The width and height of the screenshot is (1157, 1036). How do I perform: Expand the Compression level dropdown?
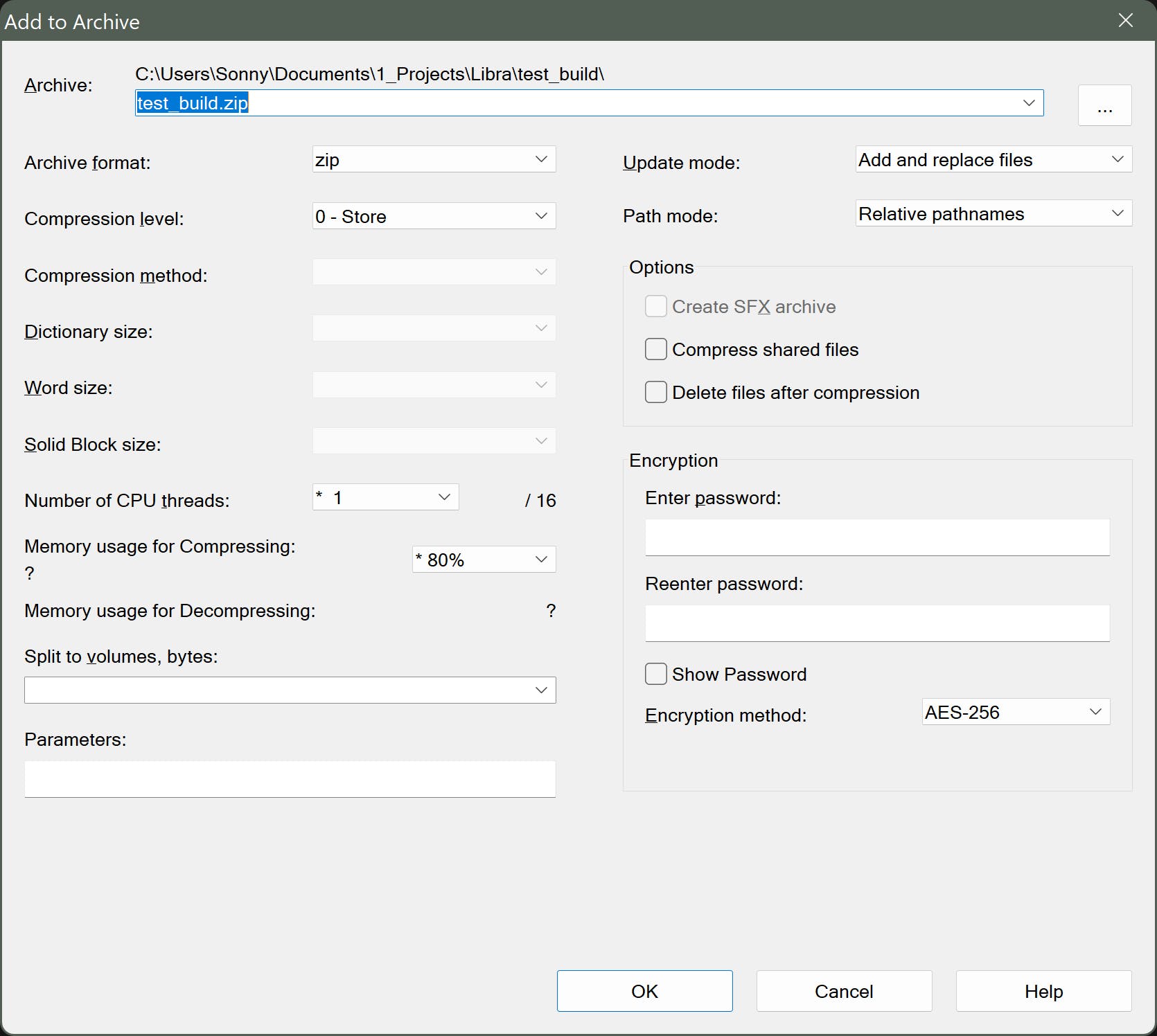click(434, 216)
